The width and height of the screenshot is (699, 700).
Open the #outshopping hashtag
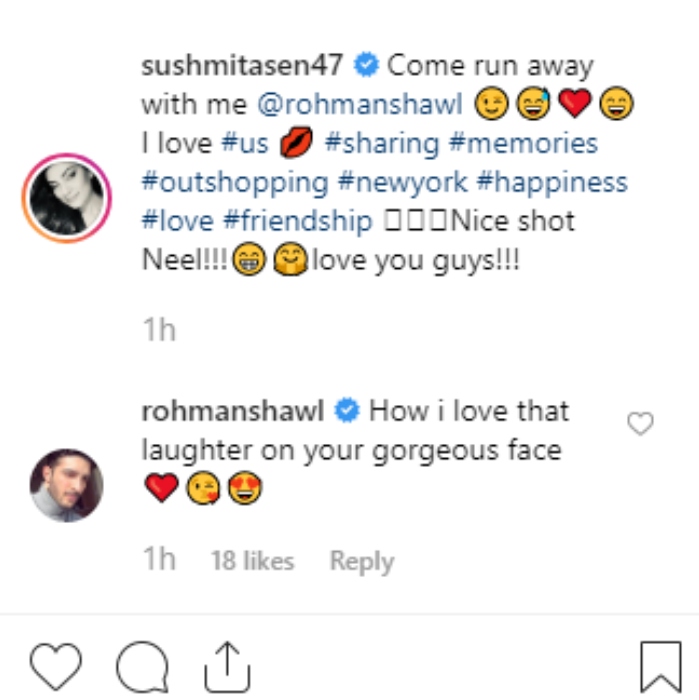(x=235, y=182)
